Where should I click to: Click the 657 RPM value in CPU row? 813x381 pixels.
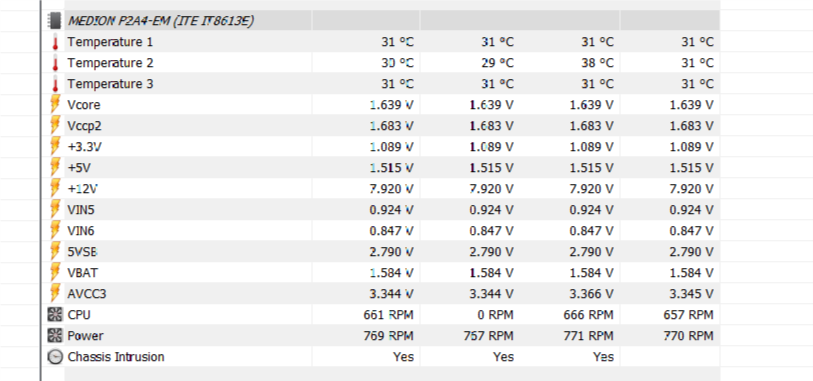coord(689,315)
